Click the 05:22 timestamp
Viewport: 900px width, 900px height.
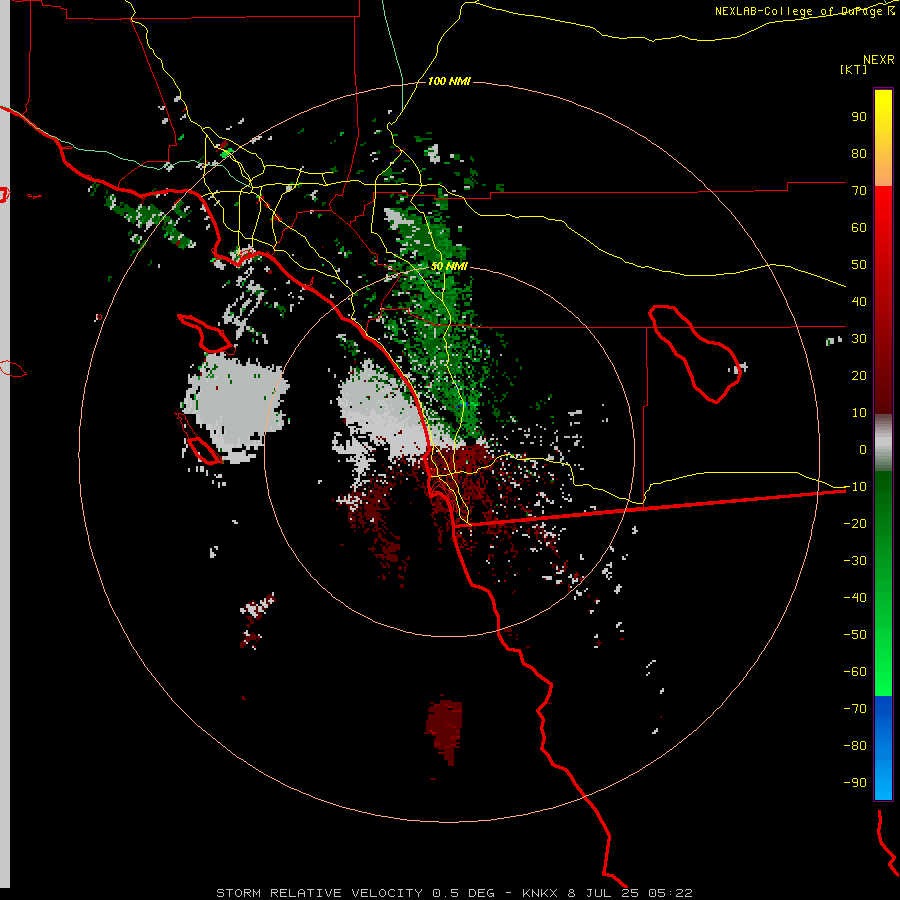(670, 893)
